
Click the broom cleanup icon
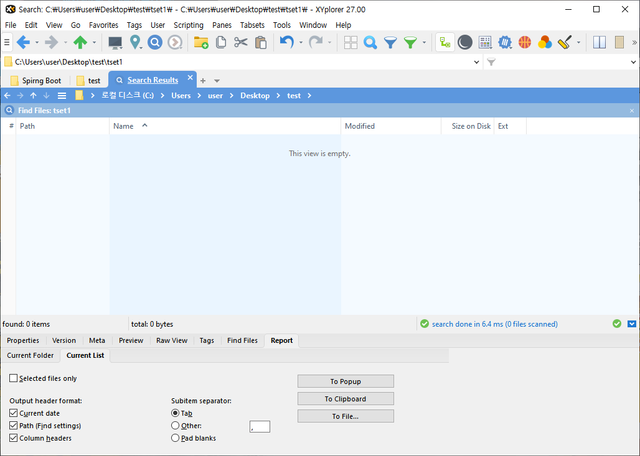point(565,42)
